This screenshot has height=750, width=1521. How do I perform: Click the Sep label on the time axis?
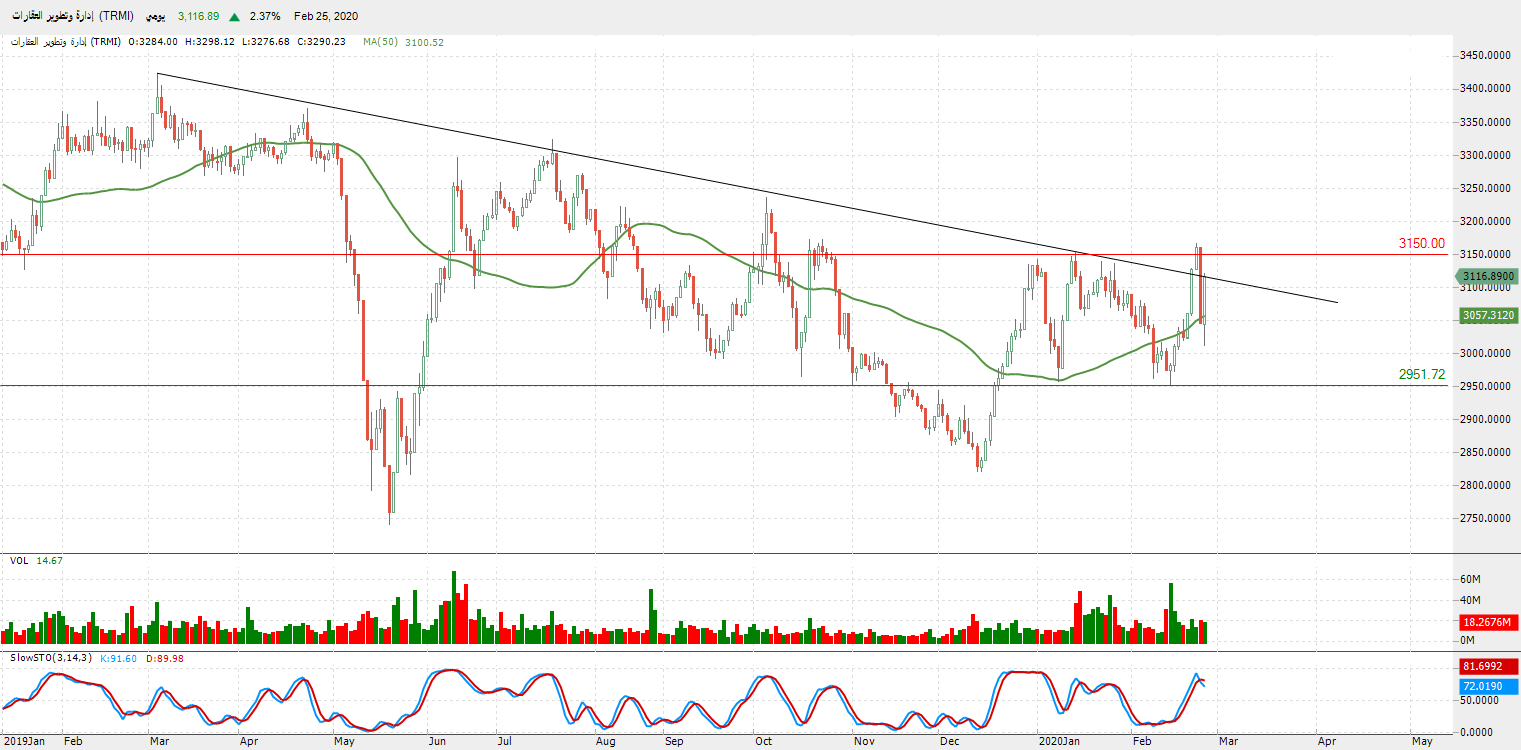pyautogui.click(x=674, y=742)
